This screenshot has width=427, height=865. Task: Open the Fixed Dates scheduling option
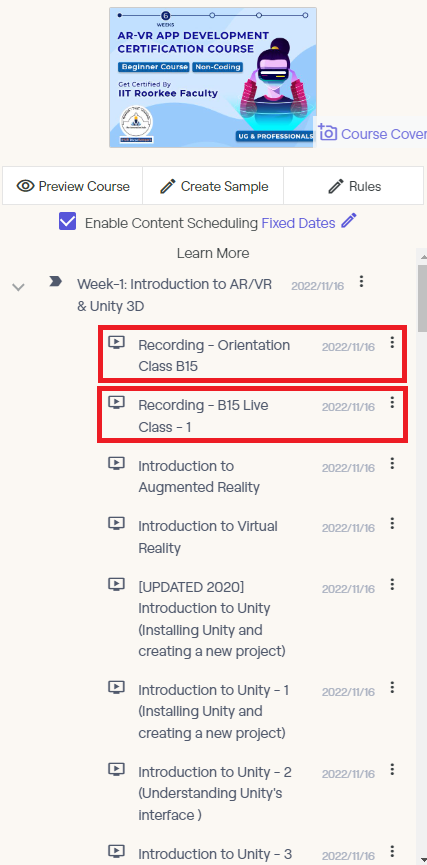tap(298, 223)
